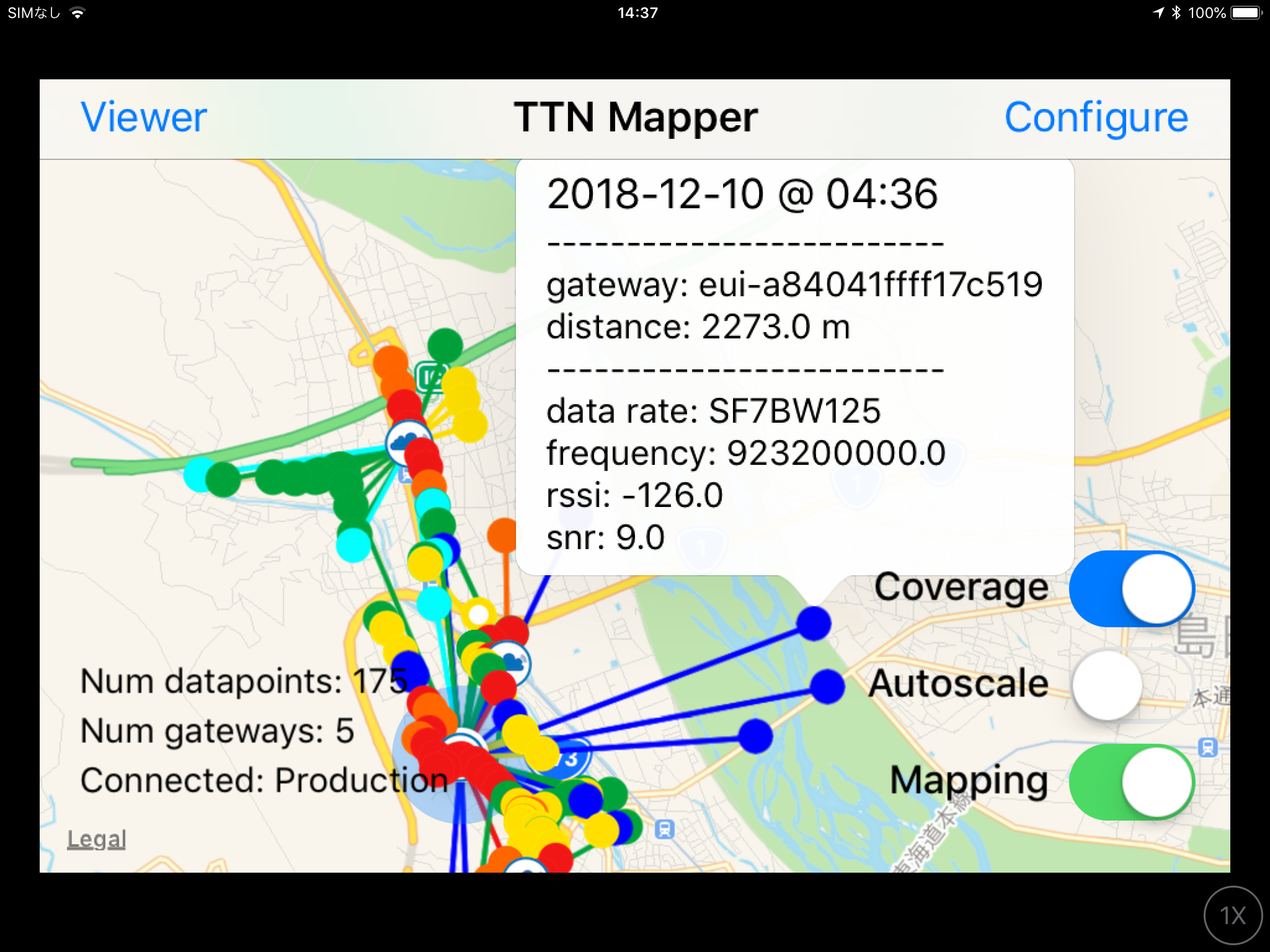1270x952 pixels.
Task: Tap the route 3 highway shield
Action: coord(572,758)
